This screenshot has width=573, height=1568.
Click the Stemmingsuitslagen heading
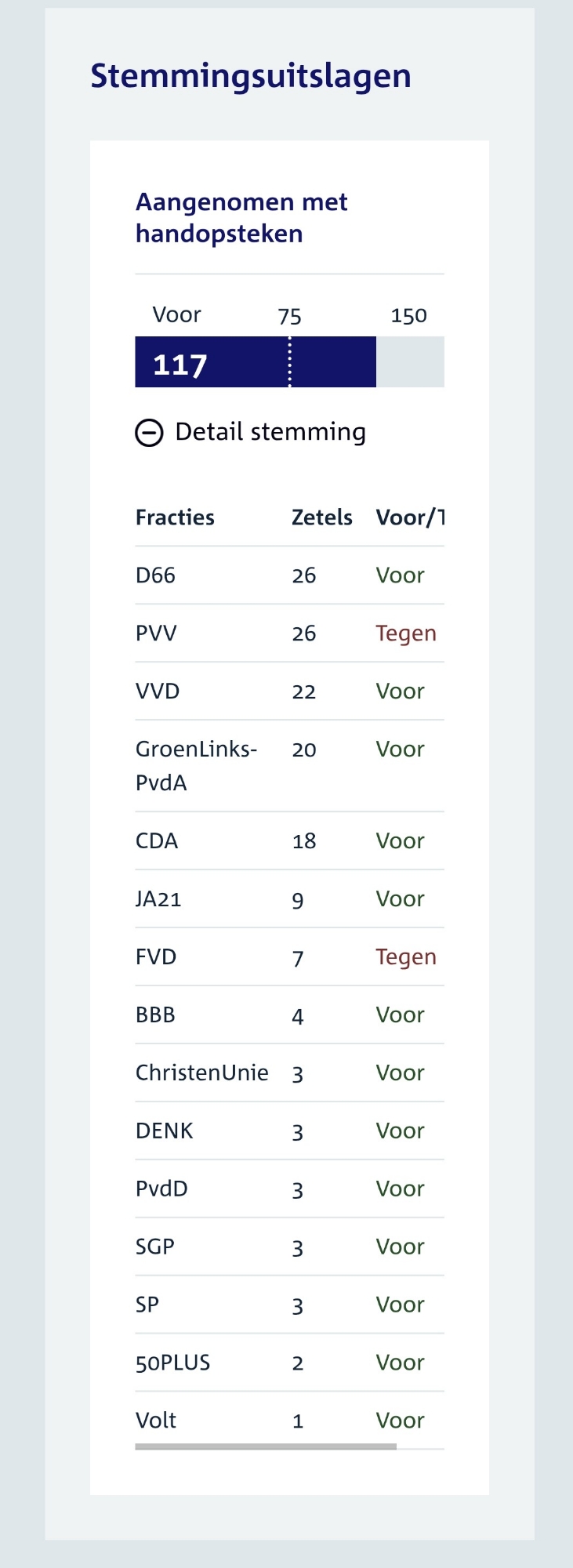[250, 76]
